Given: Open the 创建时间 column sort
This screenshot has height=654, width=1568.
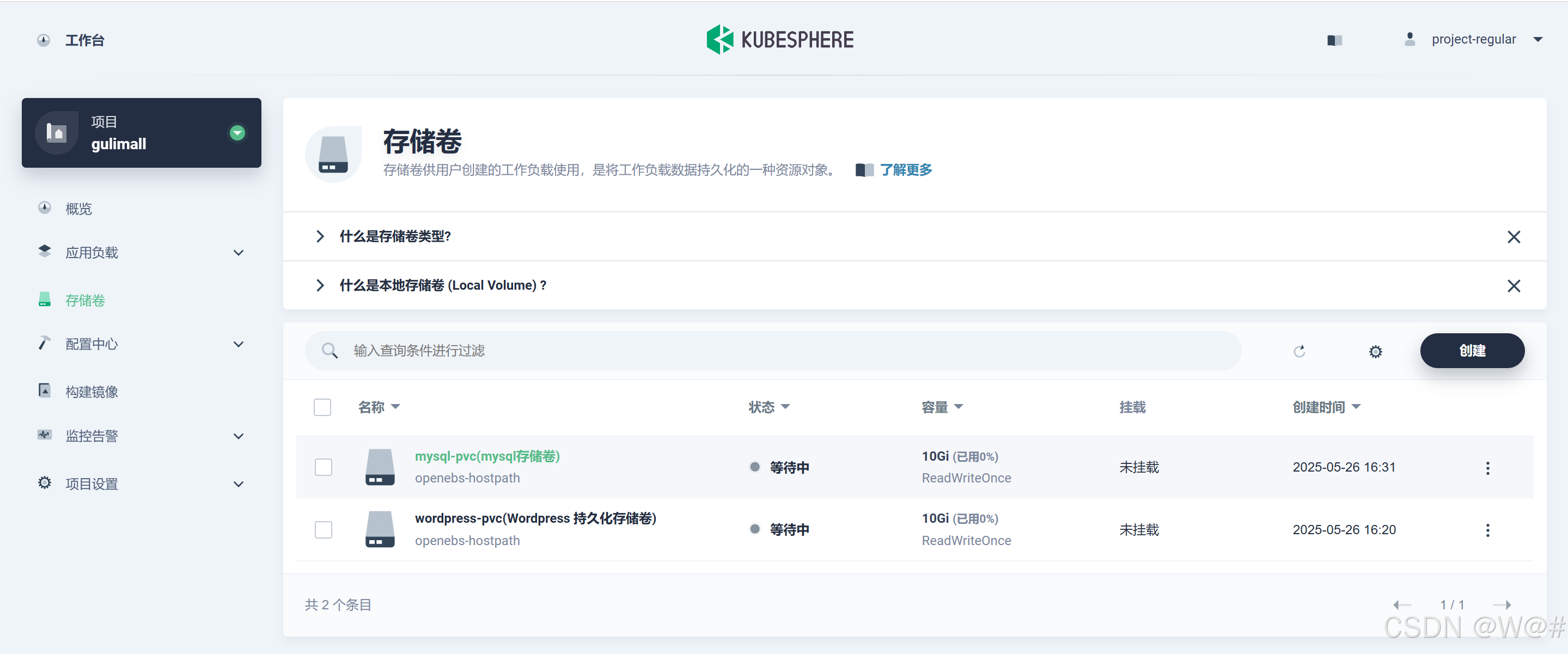Looking at the screenshot, I should [1326, 407].
